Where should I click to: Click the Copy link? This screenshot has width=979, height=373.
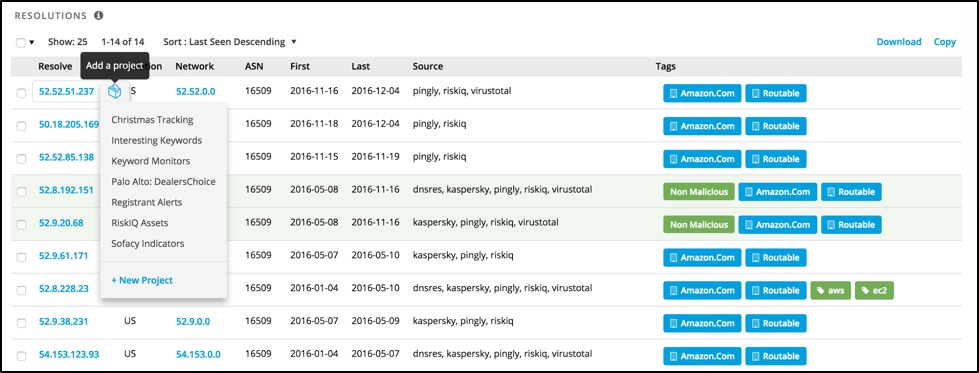click(945, 42)
